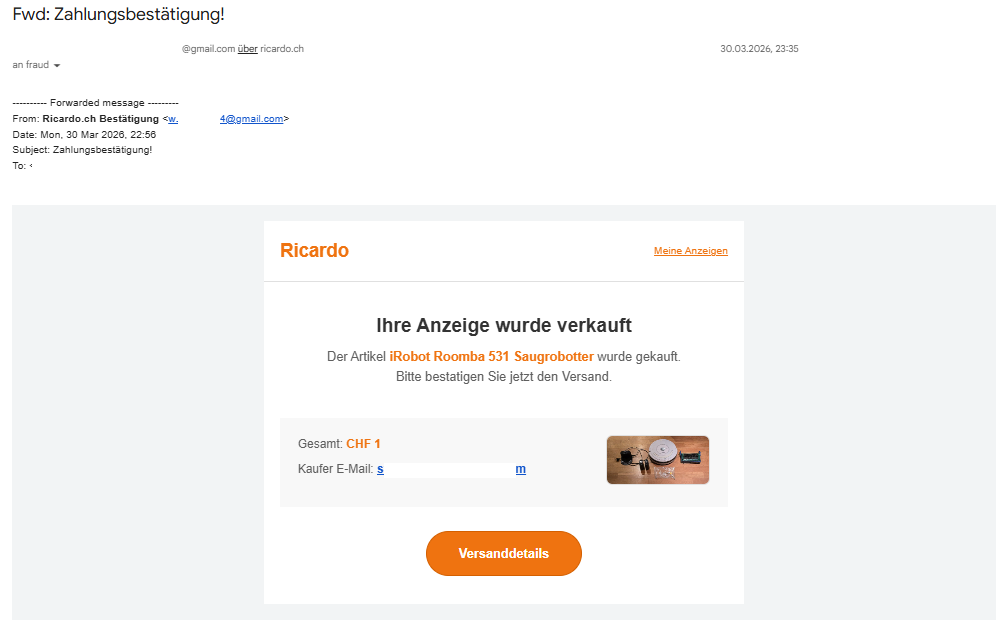Click the iRobot Roomba 531 Saugrobotter link

click(x=491, y=356)
